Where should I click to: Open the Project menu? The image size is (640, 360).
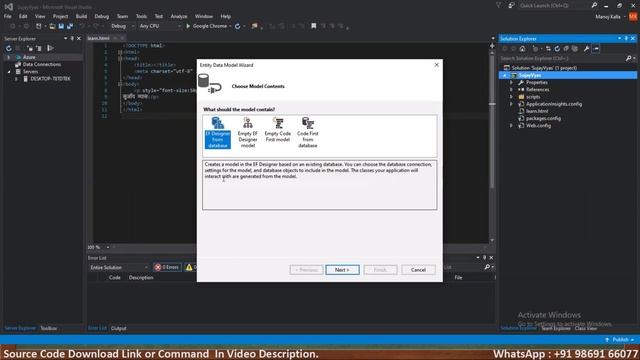60,16
